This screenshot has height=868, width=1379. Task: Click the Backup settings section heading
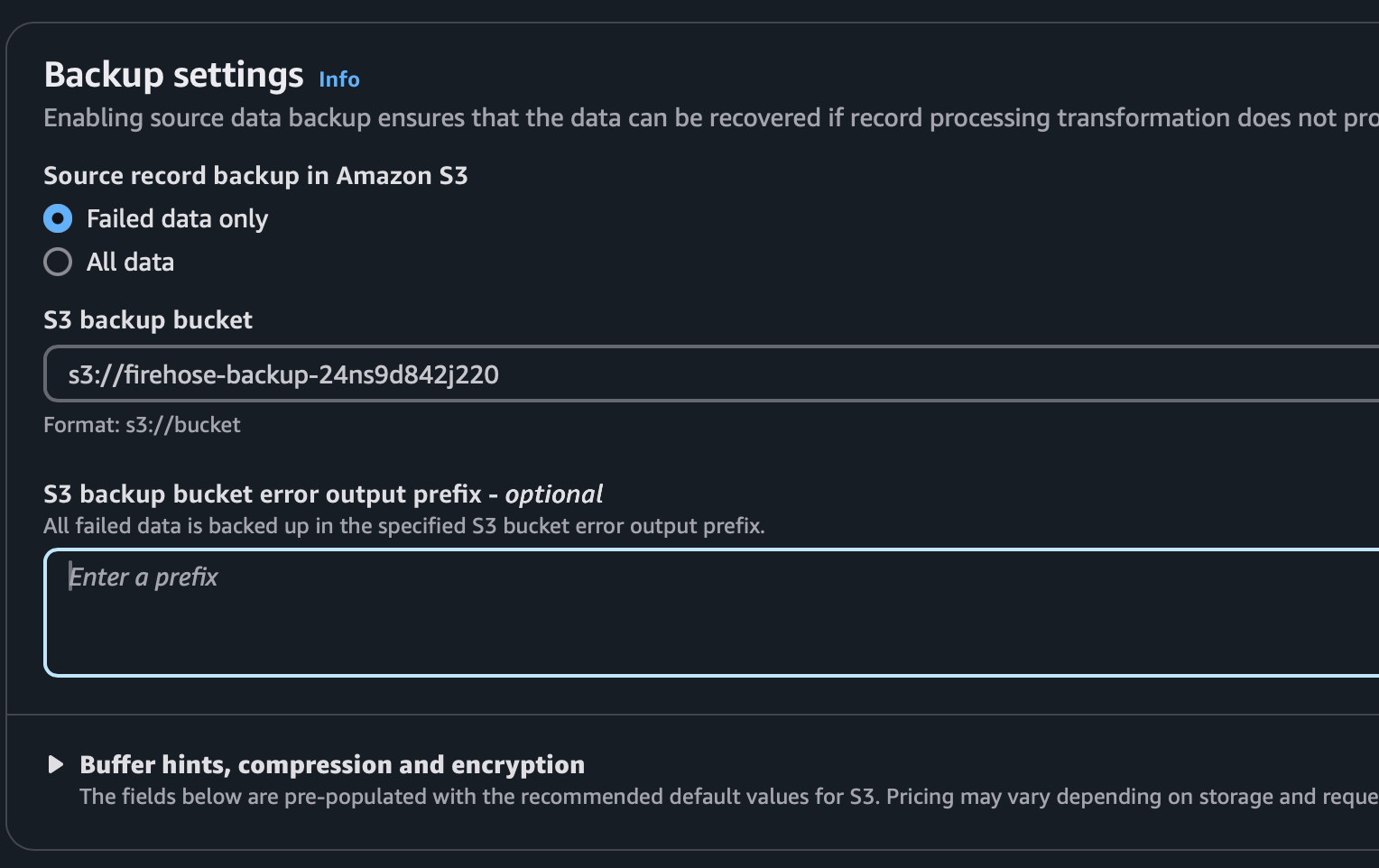coord(174,75)
